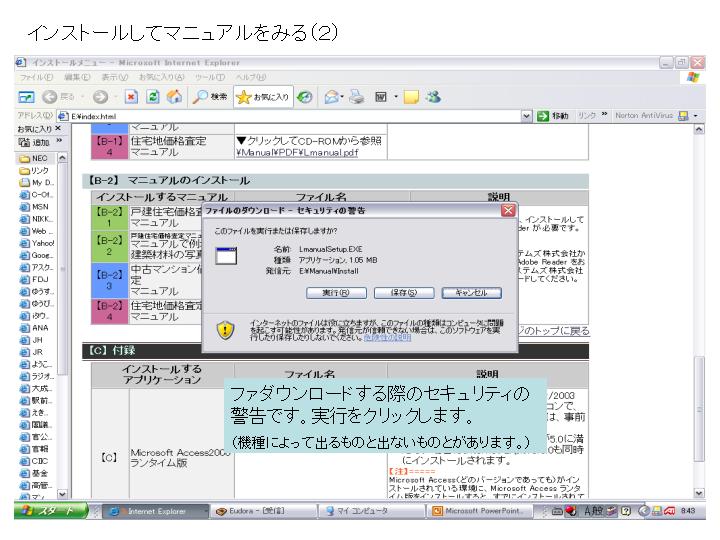The height and width of the screenshot is (540, 720).
Task: Toggle the お気に入り star favorites button
Action: tap(263, 97)
